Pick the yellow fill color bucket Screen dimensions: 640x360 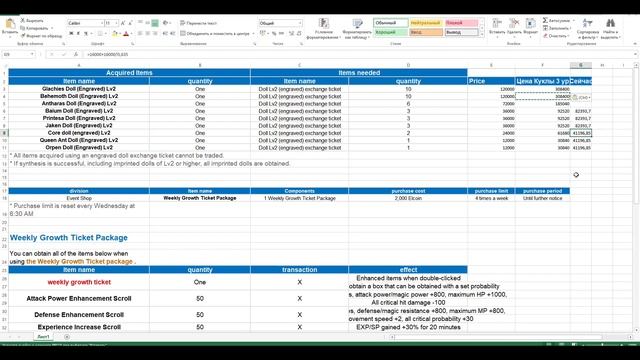(x=115, y=33)
